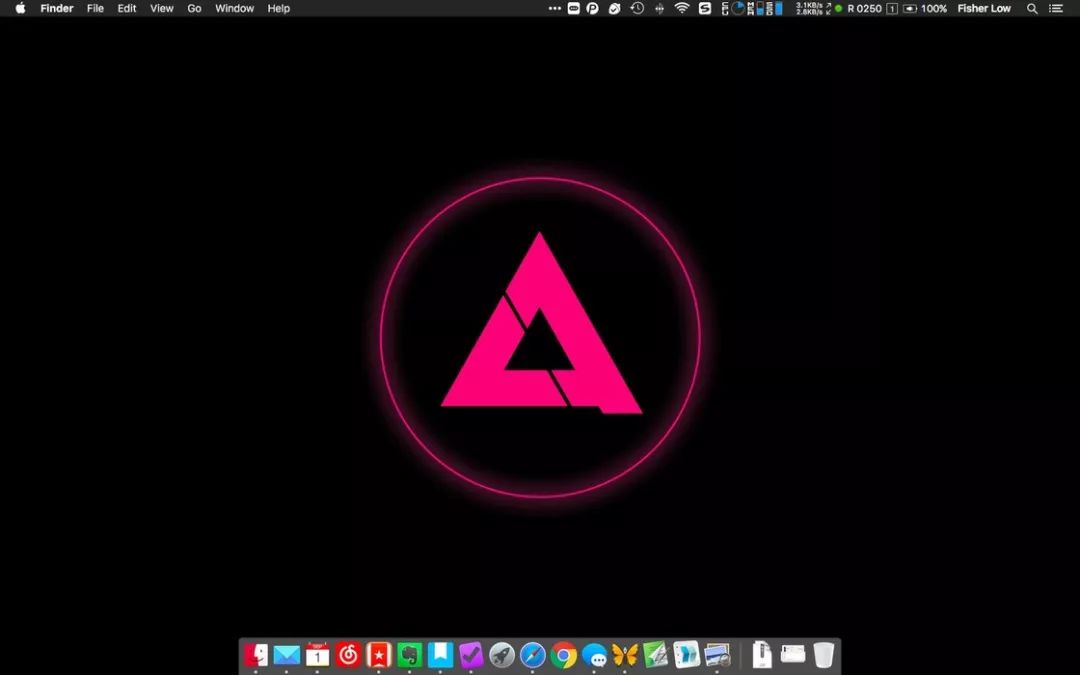Open the Apple menu
The width and height of the screenshot is (1080, 675).
[20, 8]
